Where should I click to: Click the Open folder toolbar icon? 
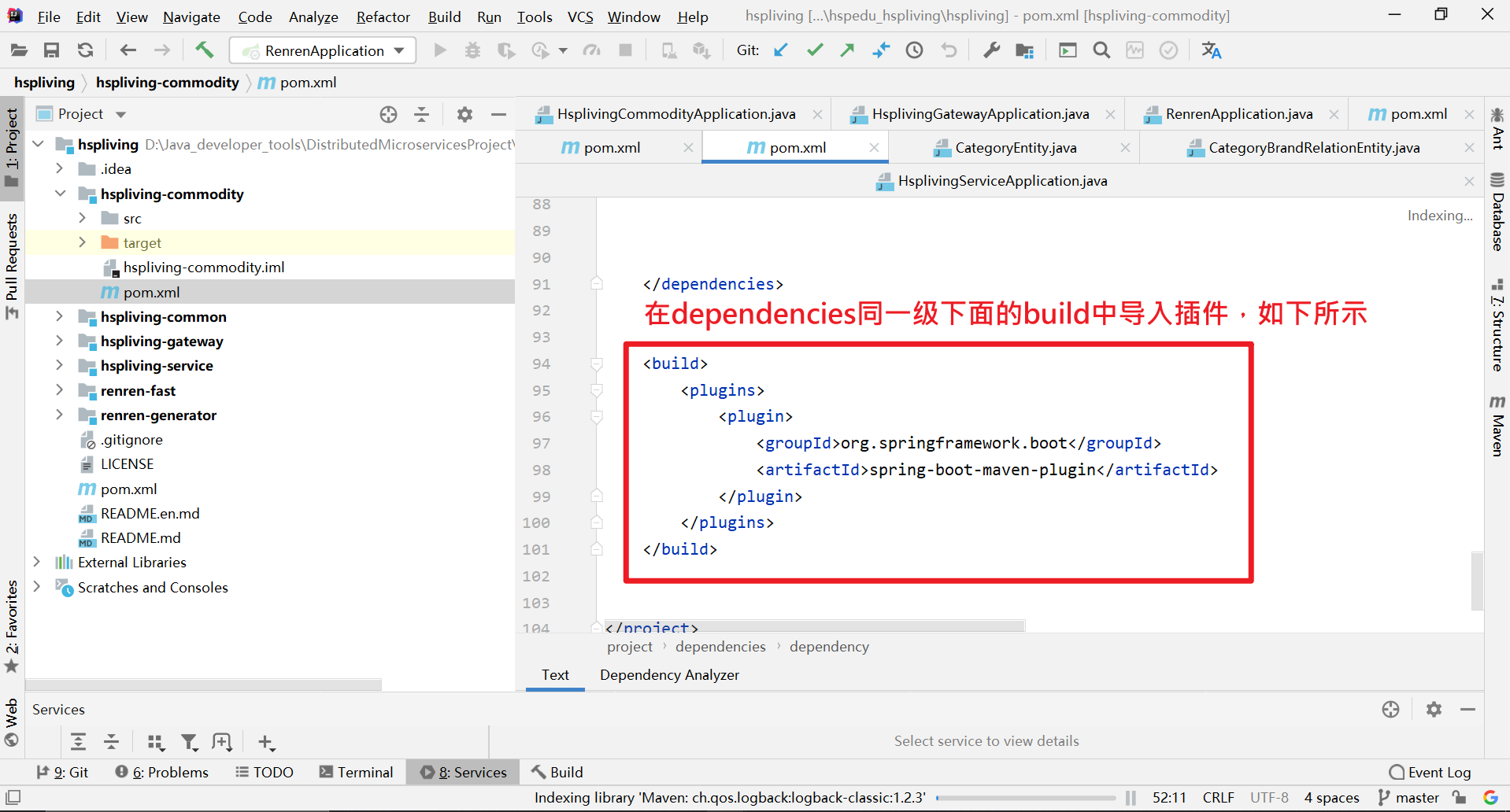pyautogui.click(x=19, y=50)
